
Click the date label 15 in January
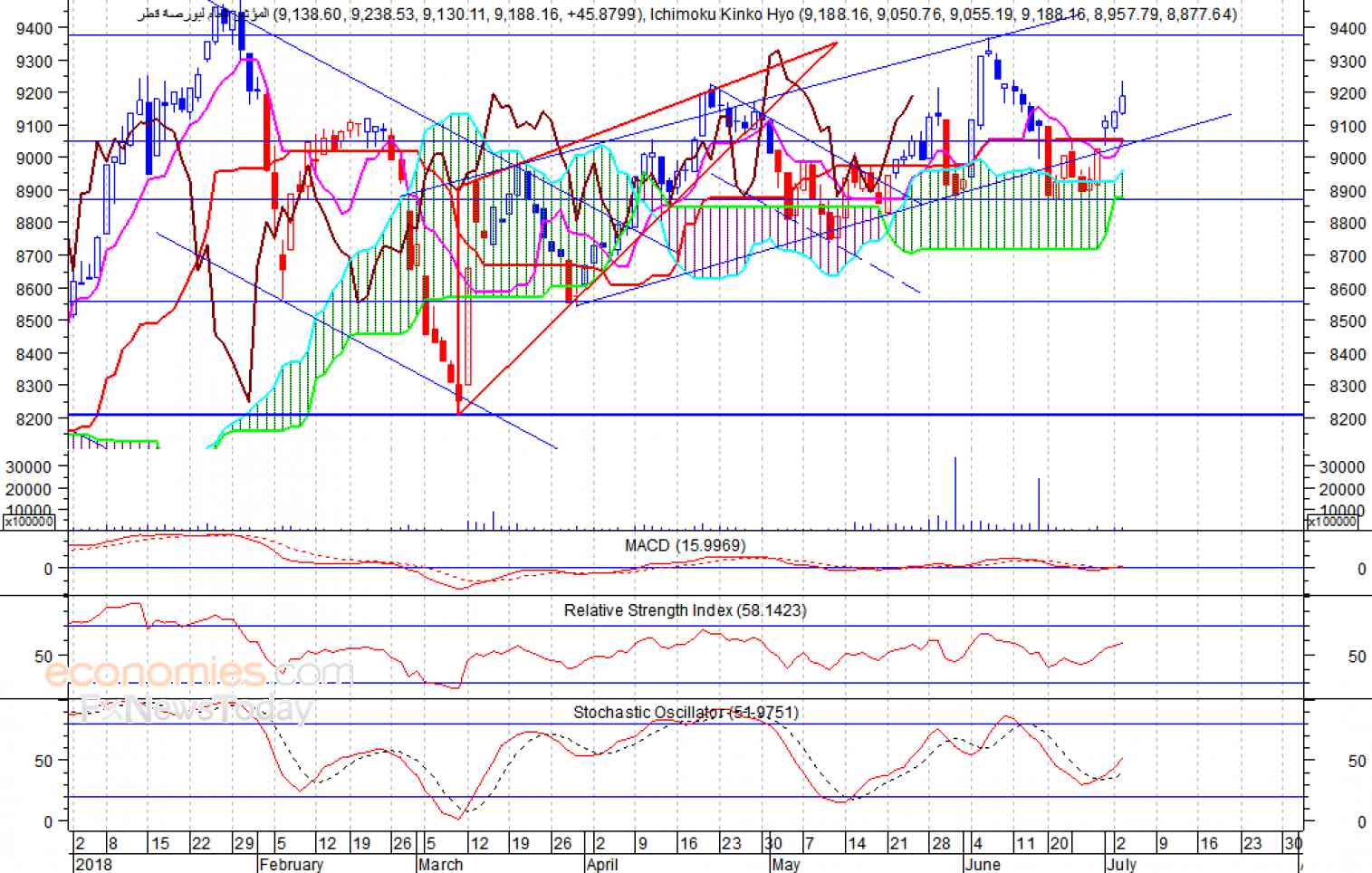[x=159, y=843]
